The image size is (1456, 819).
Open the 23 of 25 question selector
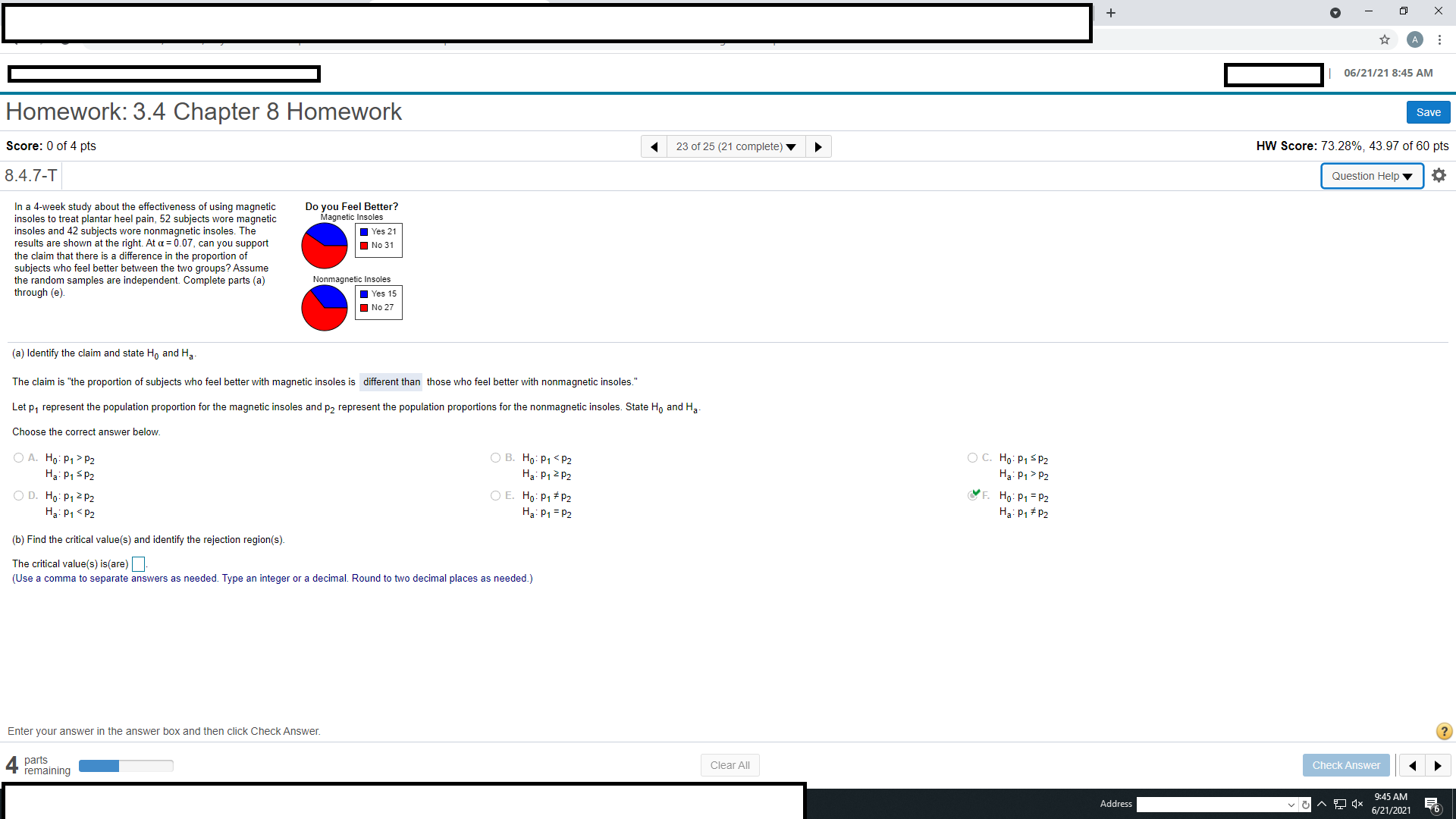[736, 146]
